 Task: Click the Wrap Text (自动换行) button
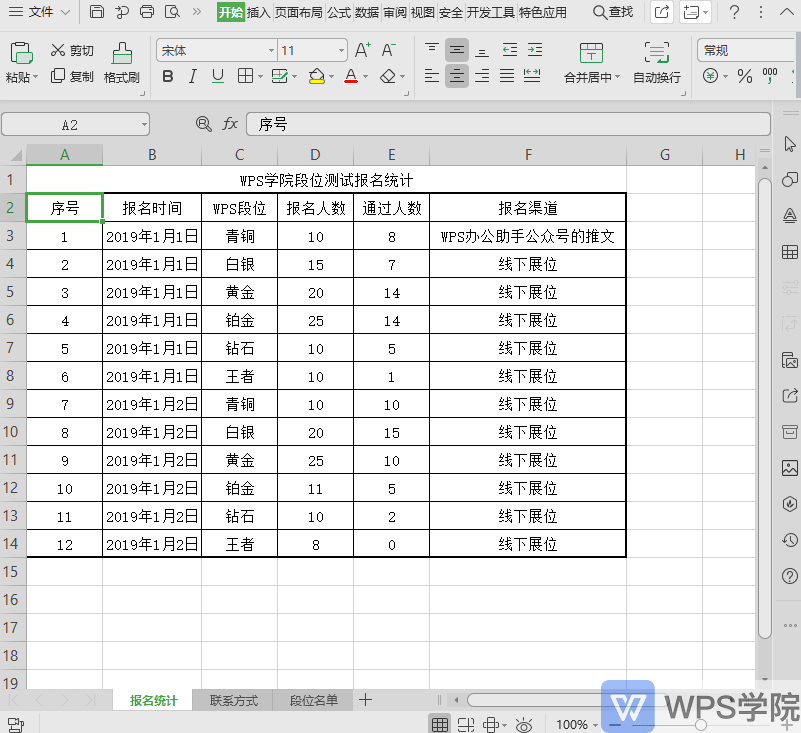656,63
